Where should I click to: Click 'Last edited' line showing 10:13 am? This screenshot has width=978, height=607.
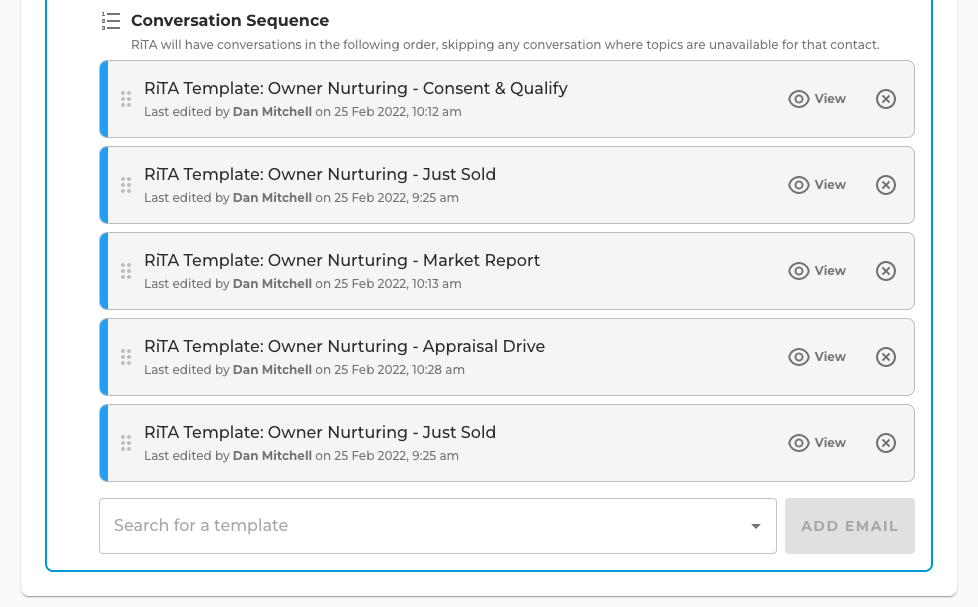click(303, 284)
